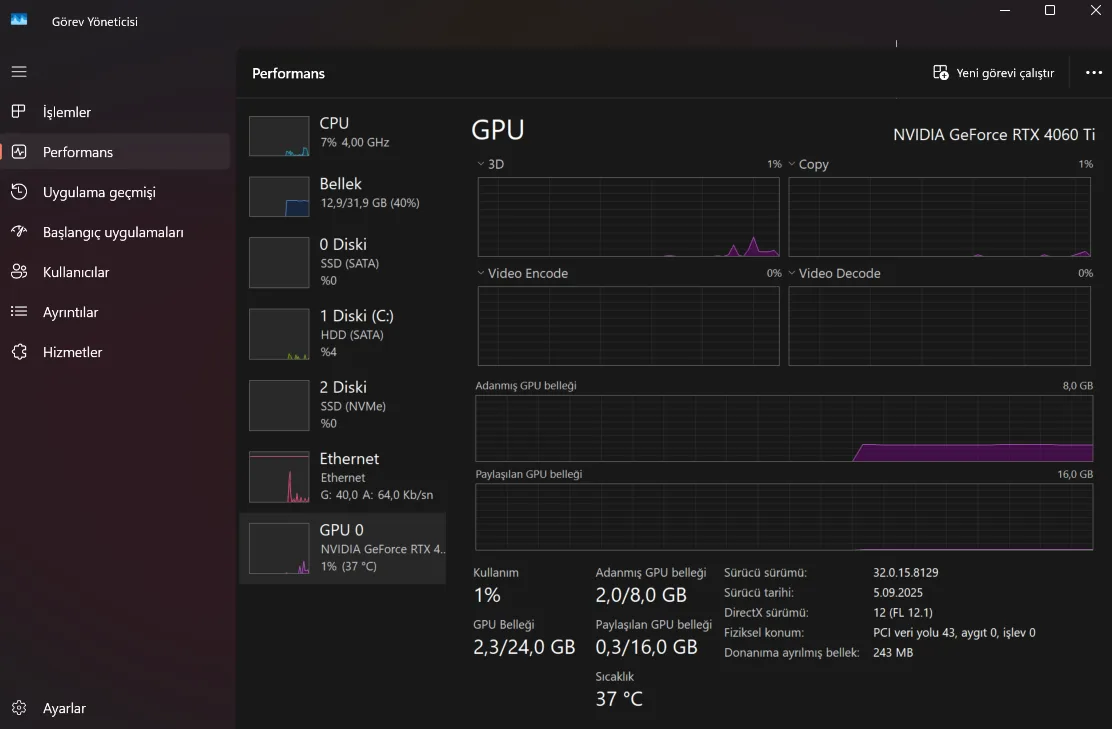Click the 0,3/16,0 GB shared memory value

point(647,647)
